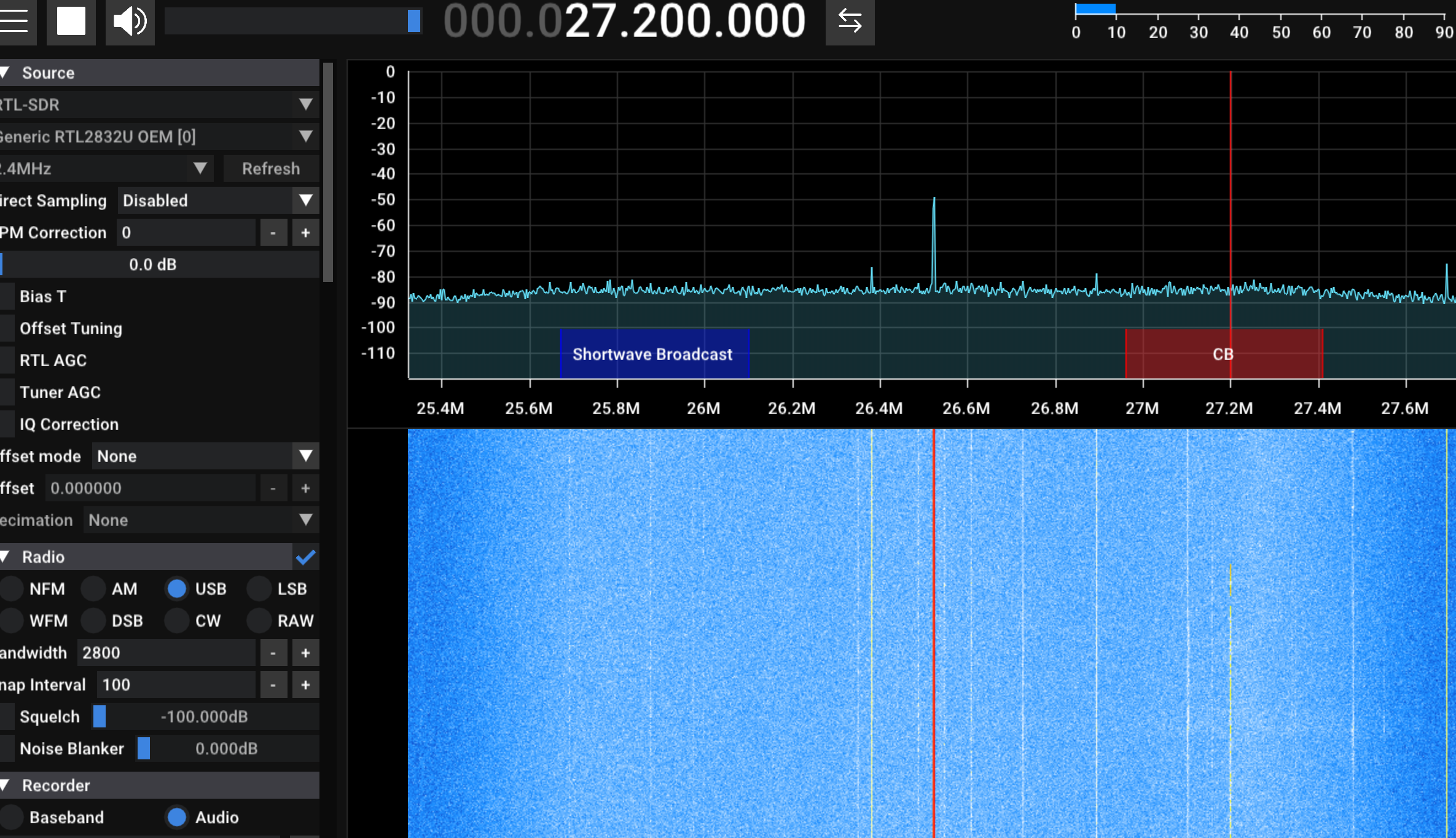Open the Direct Sampling Disabled dropdown
Screen dimensions: 1456x838
click(x=218, y=200)
